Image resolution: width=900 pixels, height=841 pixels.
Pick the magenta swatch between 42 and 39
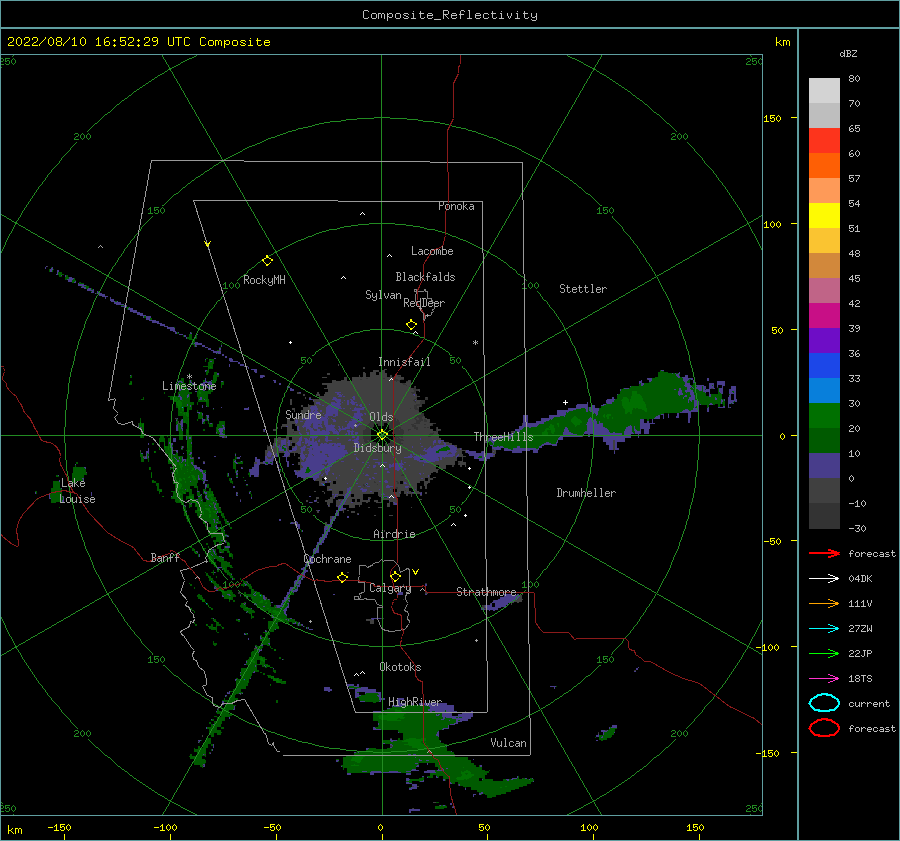(x=824, y=315)
